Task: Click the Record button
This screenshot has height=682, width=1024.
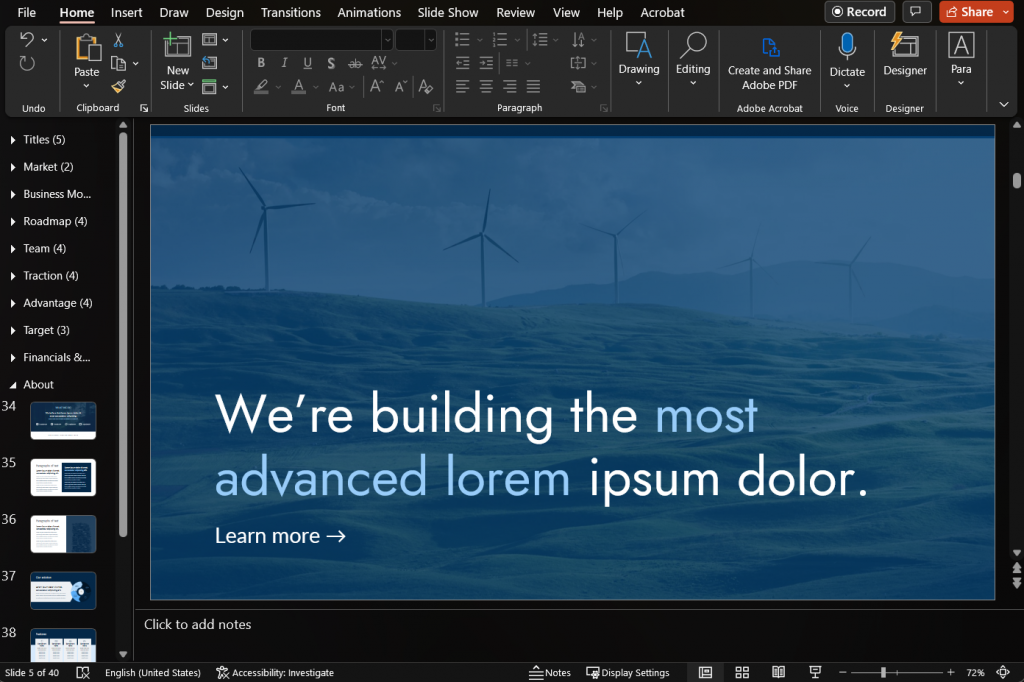Action: (x=859, y=11)
